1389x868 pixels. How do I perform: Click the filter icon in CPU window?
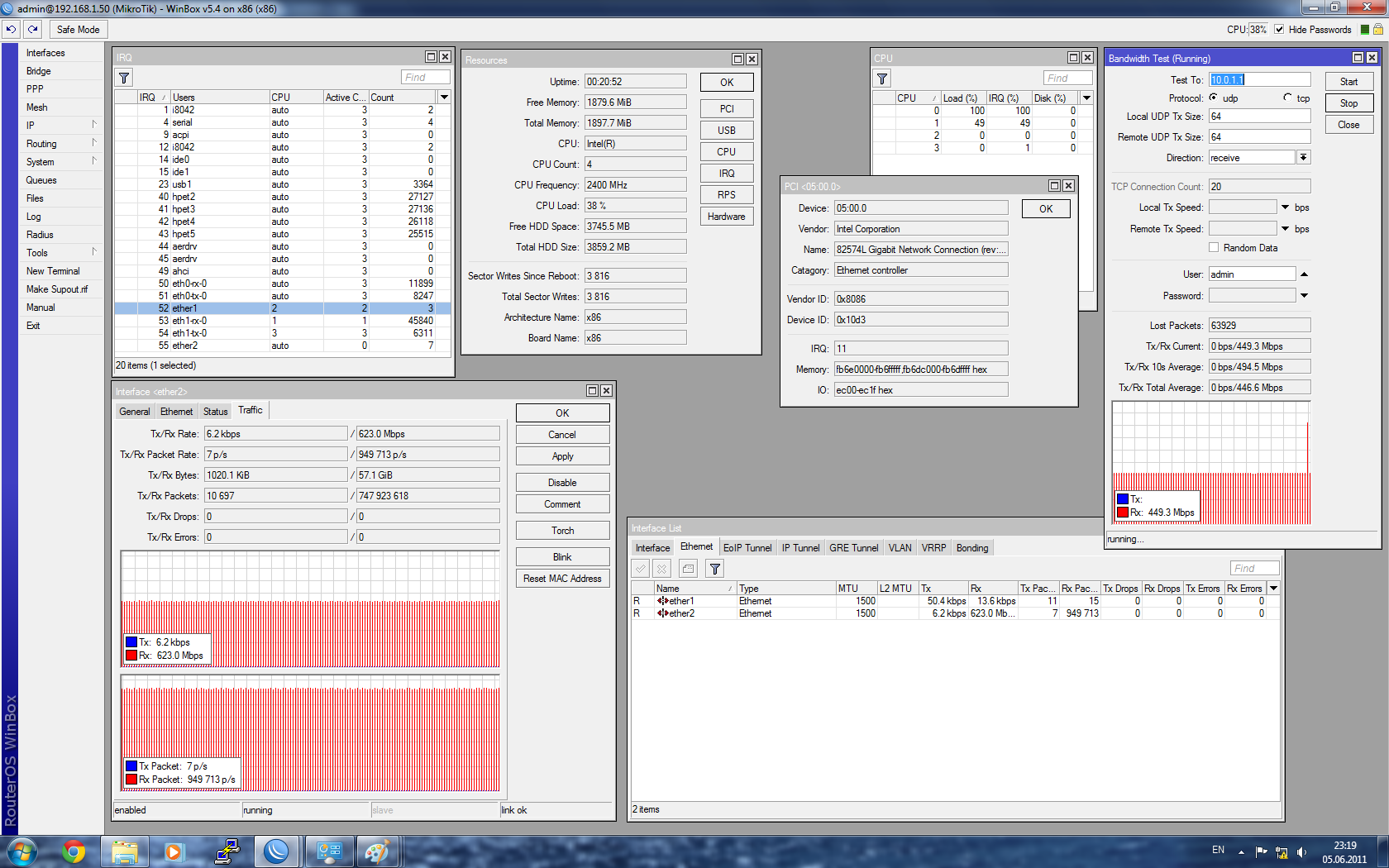click(x=882, y=79)
